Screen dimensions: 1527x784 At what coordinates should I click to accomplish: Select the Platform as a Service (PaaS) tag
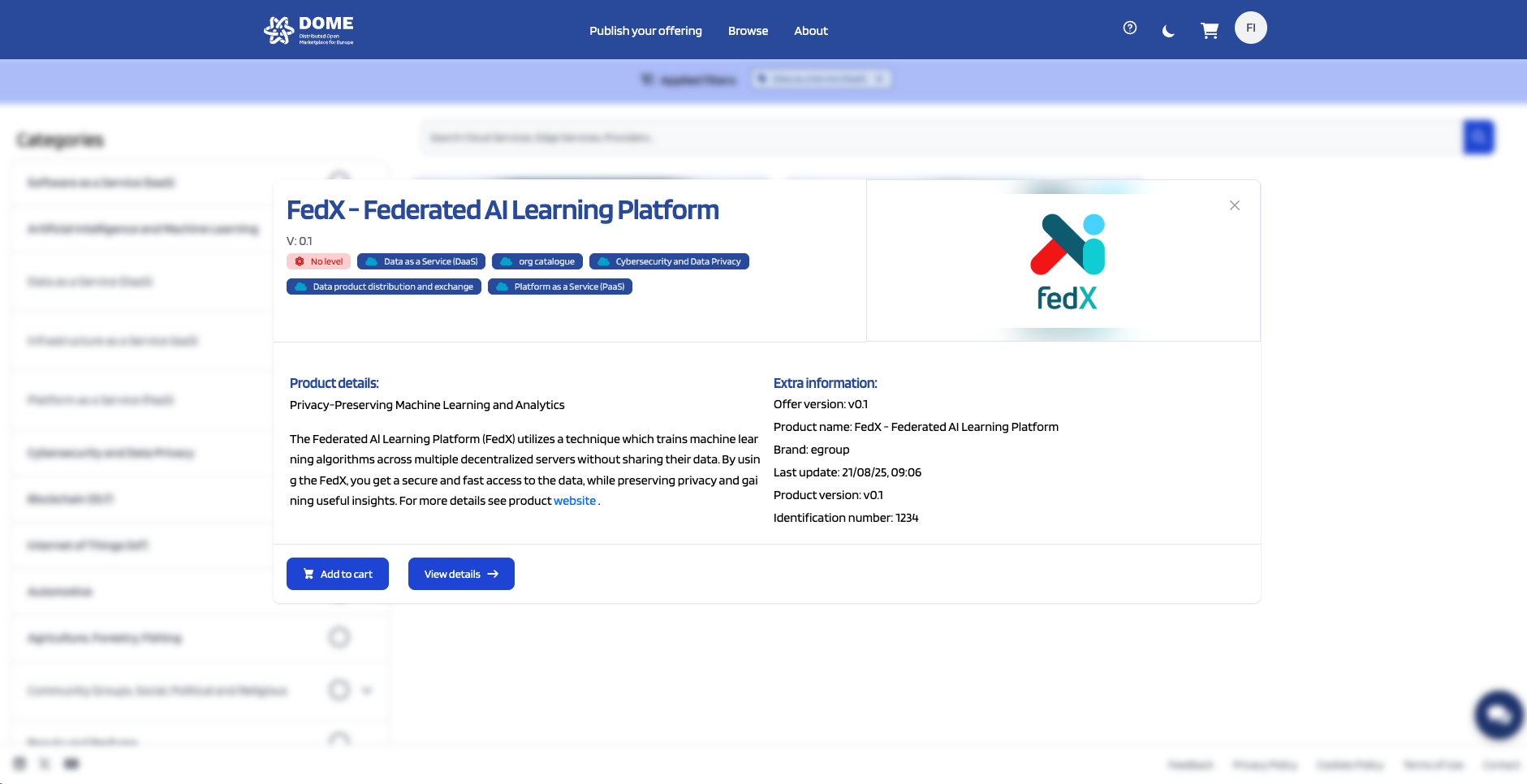[x=560, y=286]
